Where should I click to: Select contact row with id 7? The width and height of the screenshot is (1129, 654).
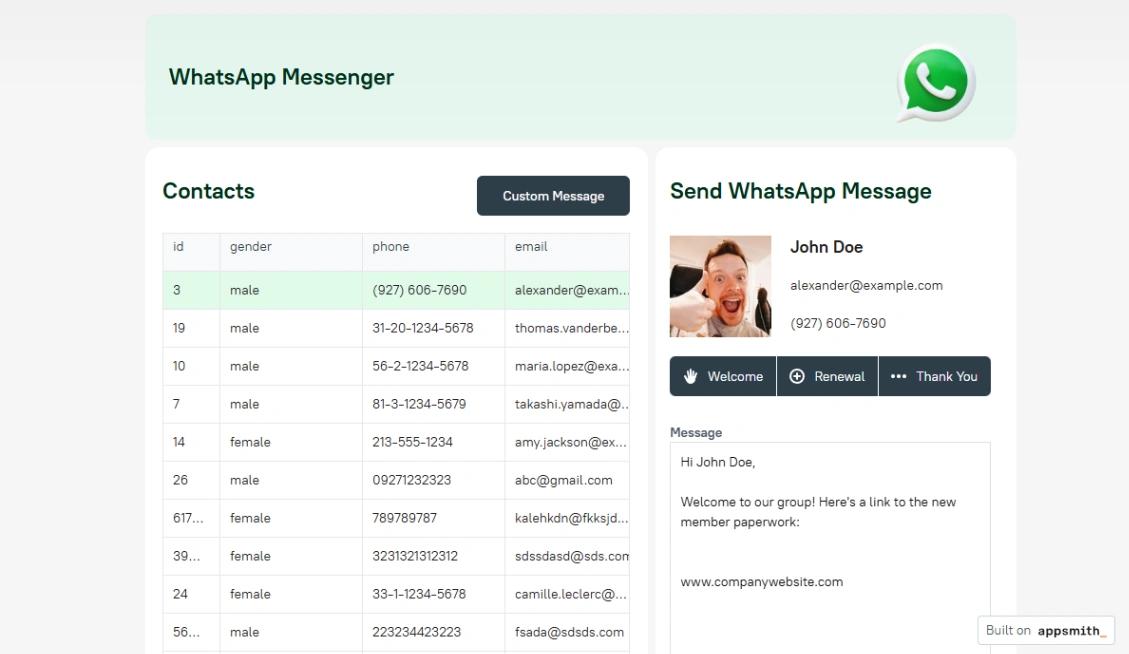click(x=396, y=404)
